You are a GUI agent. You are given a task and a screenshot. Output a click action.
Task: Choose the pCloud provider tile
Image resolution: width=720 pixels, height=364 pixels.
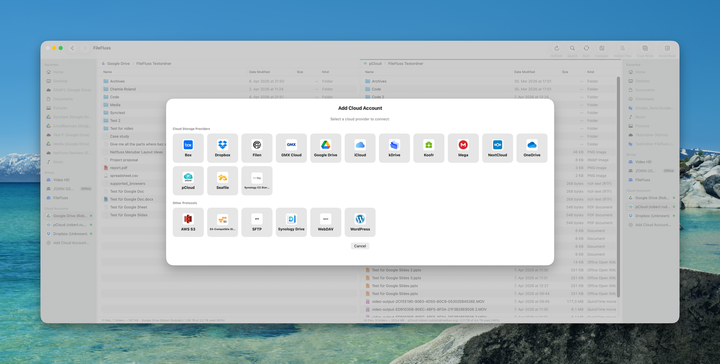click(x=188, y=180)
